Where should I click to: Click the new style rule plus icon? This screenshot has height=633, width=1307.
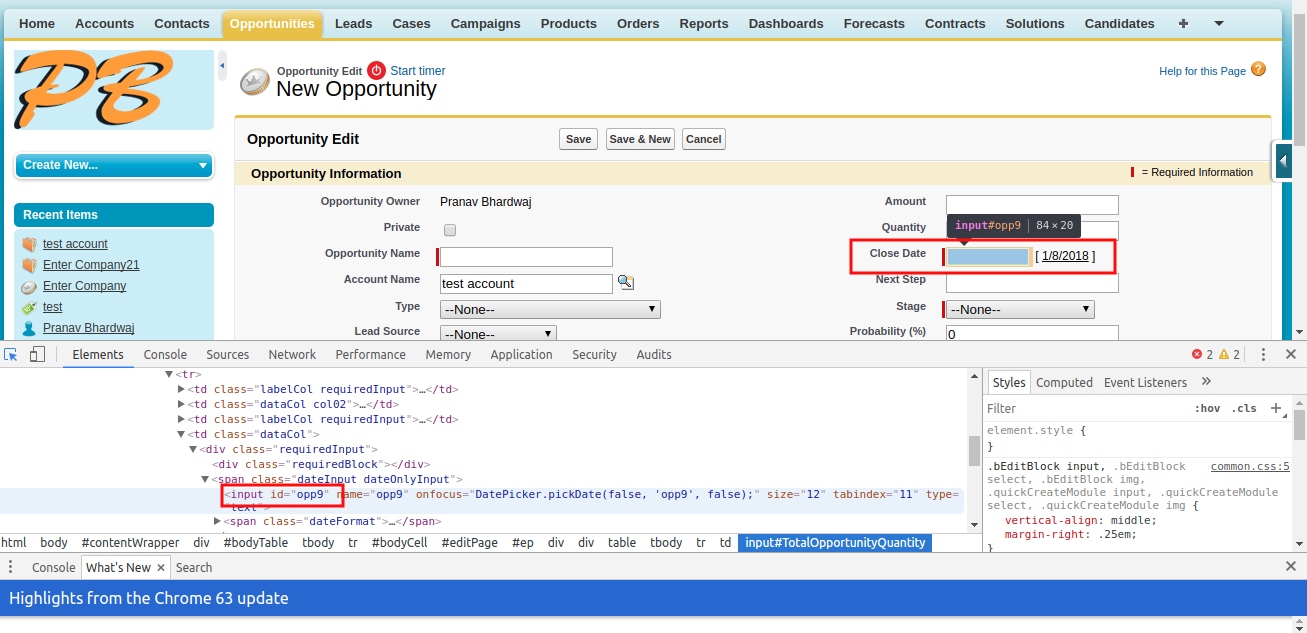1275,408
